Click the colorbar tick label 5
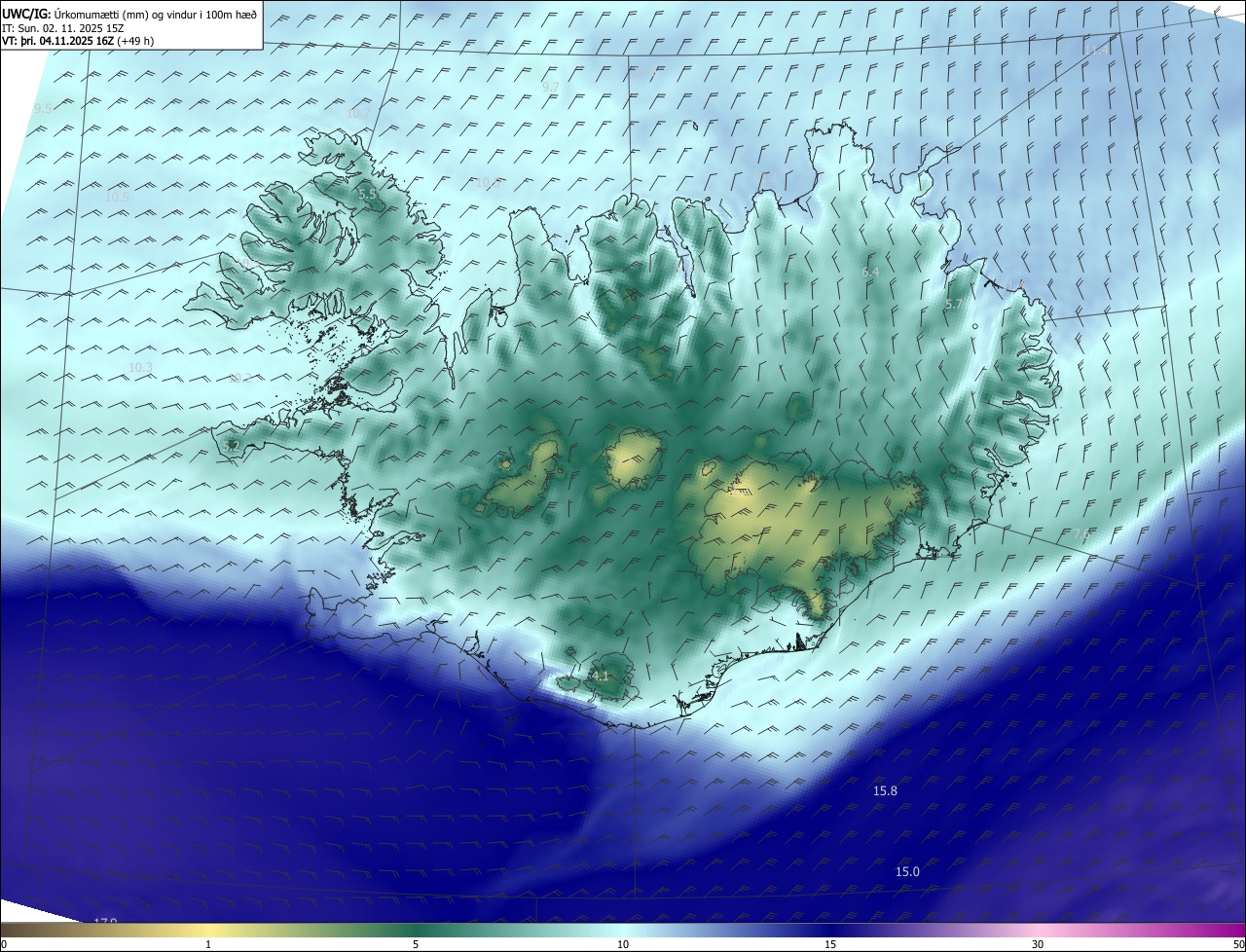1246x952 pixels. [x=416, y=945]
